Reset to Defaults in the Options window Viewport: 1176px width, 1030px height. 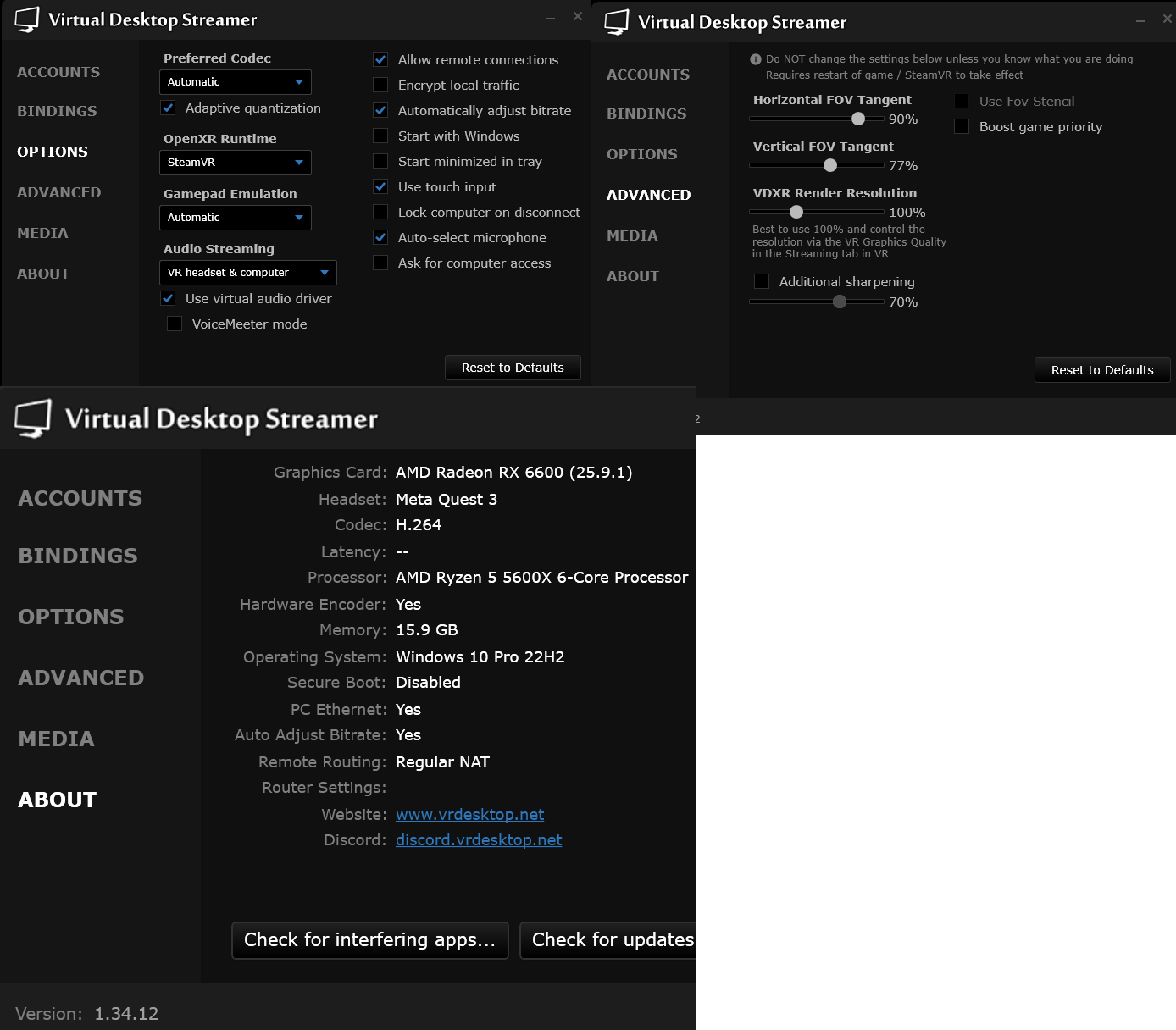(x=513, y=368)
